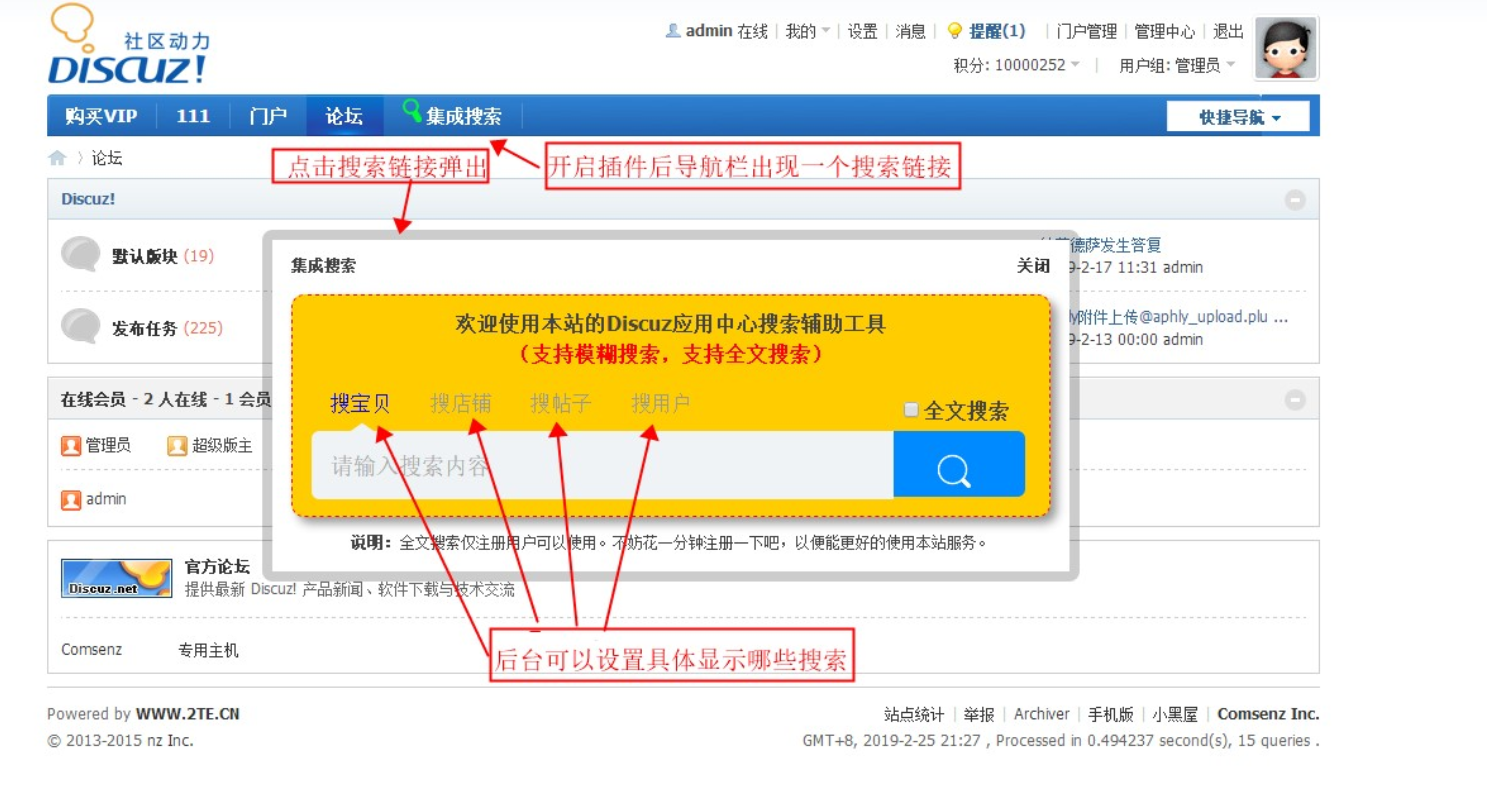Close the 集成搜索 popup via 关闭
Viewport: 1487px width, 799px height.
point(1033,266)
